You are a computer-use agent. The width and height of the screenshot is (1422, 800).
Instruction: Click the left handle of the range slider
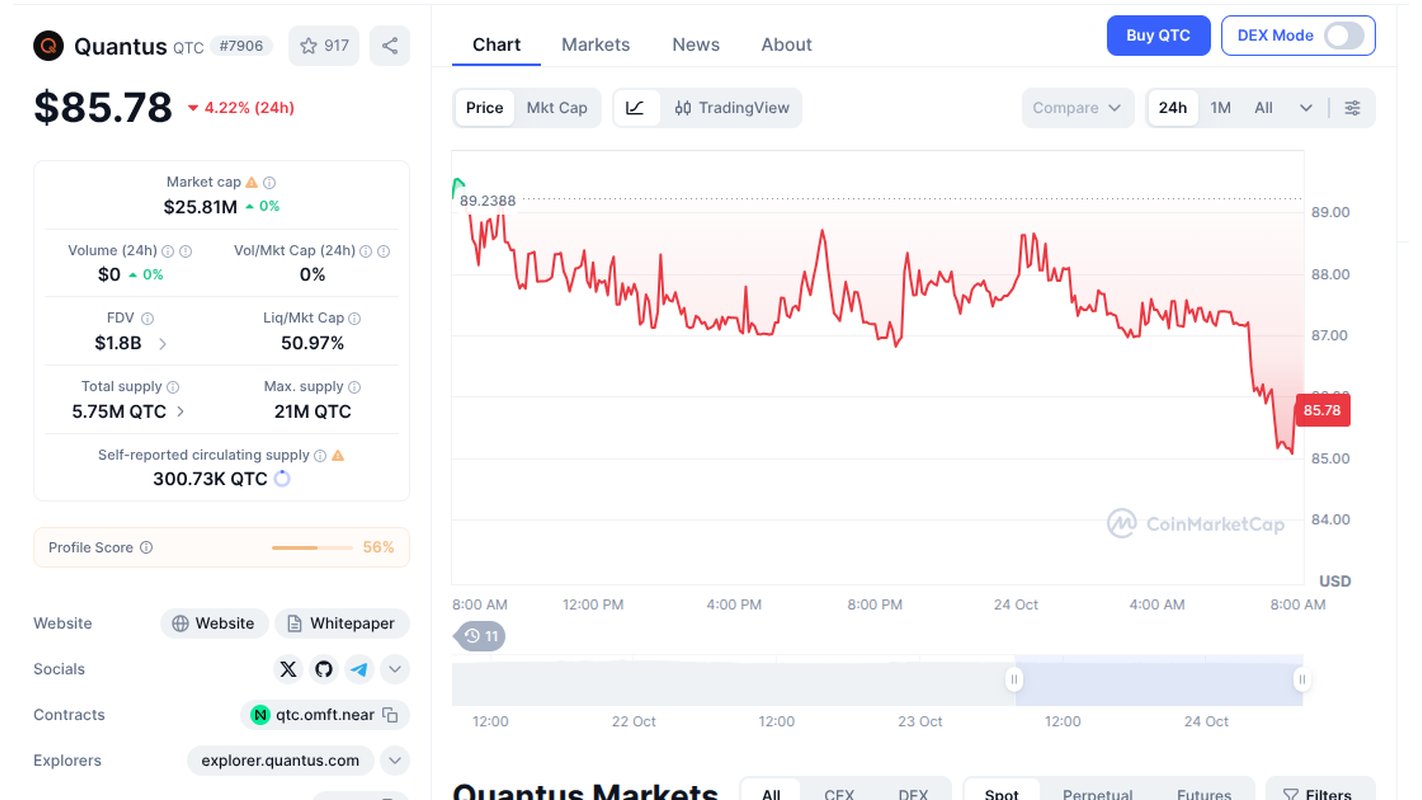coord(1014,680)
